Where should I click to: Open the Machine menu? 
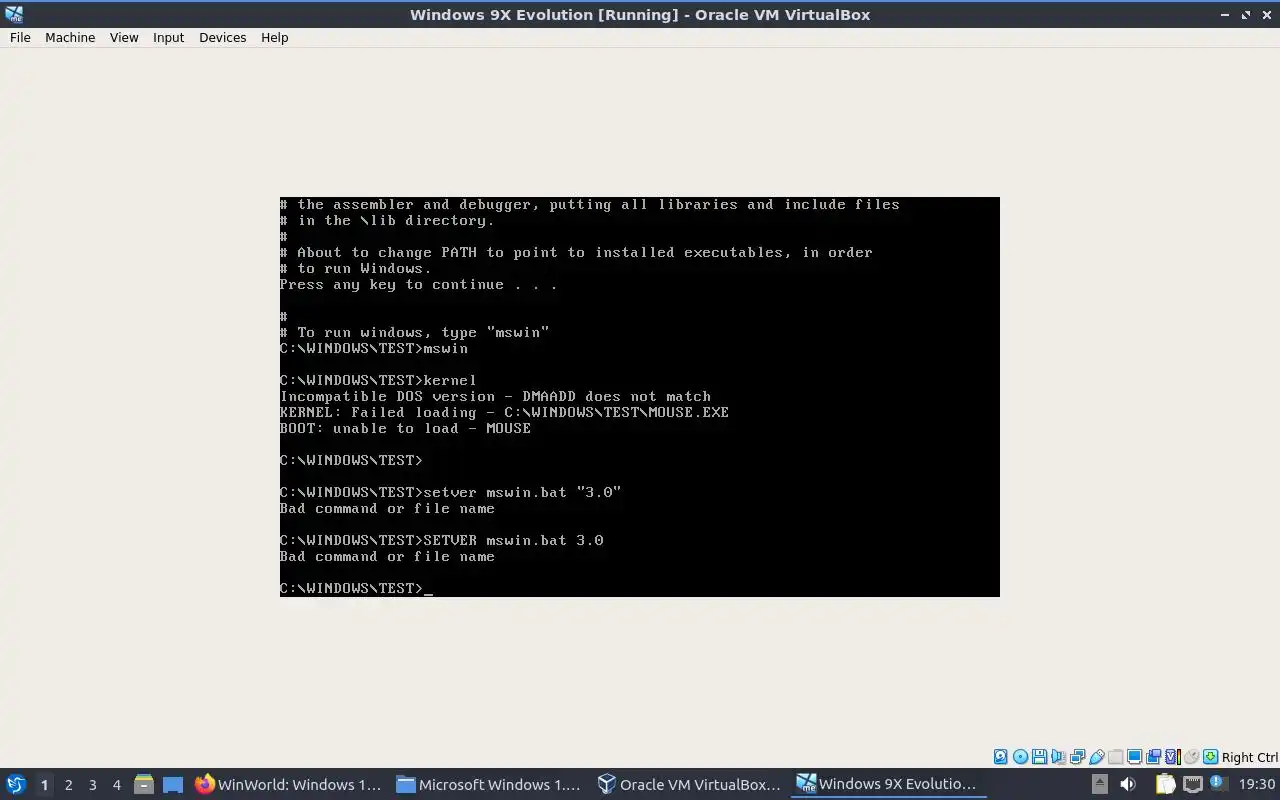70,37
